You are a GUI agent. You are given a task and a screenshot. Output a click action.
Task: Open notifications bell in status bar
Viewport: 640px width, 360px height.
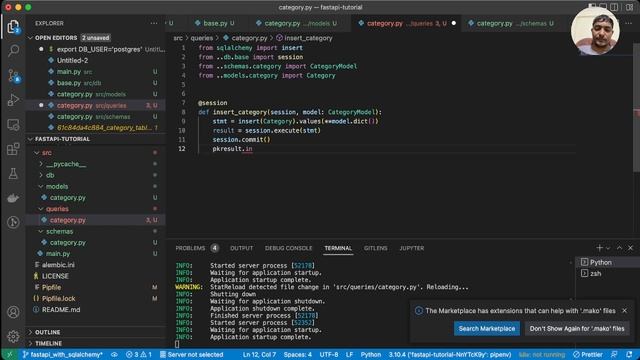[629, 354]
